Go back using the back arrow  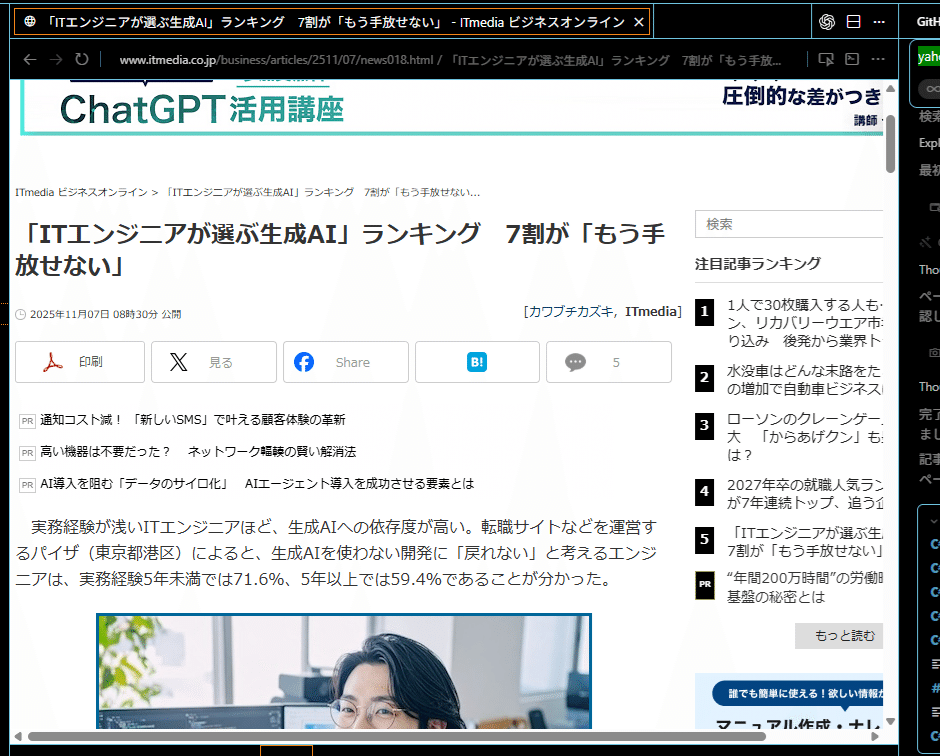[30, 59]
